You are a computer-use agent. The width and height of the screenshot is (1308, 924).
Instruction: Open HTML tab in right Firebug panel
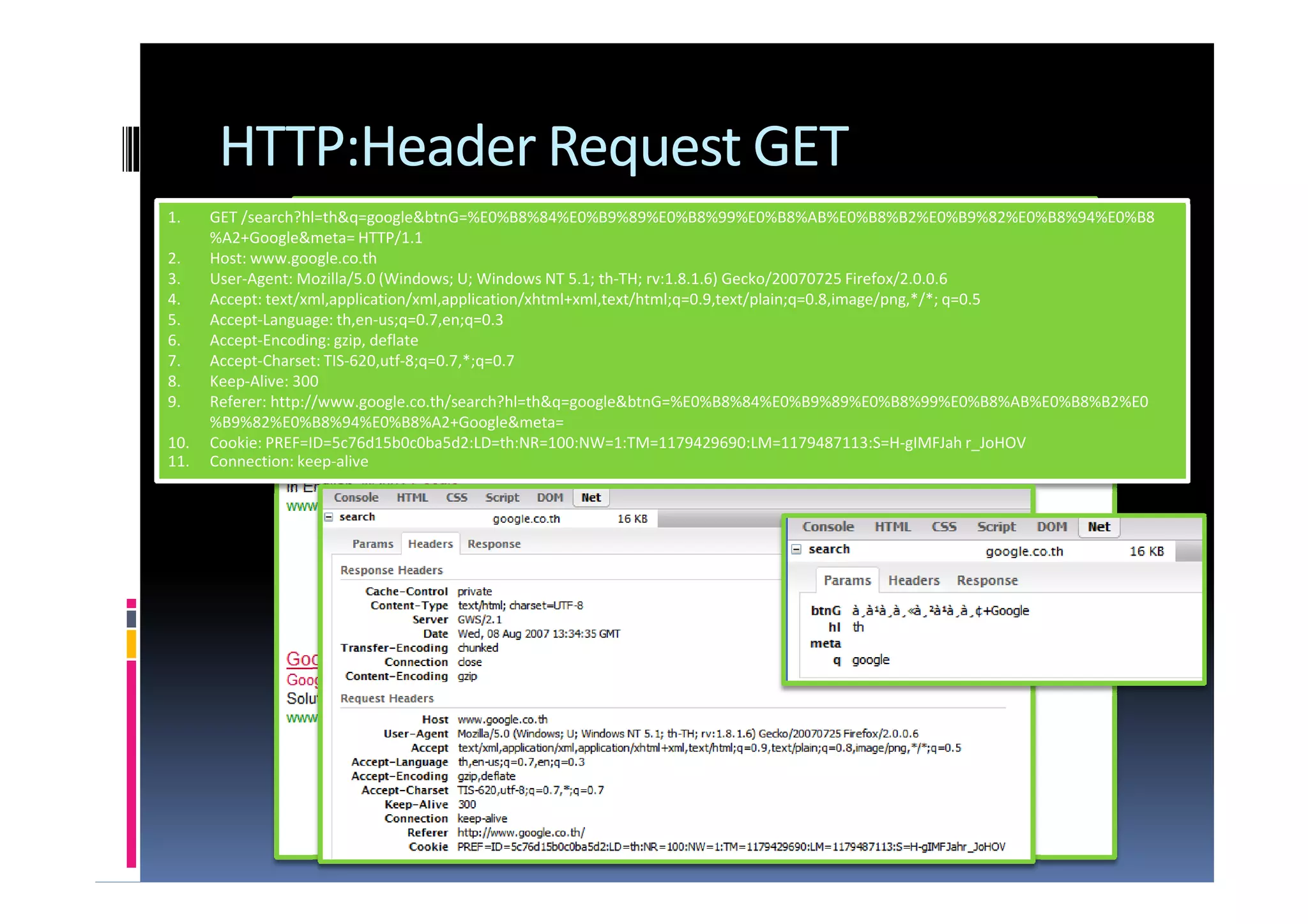[x=892, y=527]
